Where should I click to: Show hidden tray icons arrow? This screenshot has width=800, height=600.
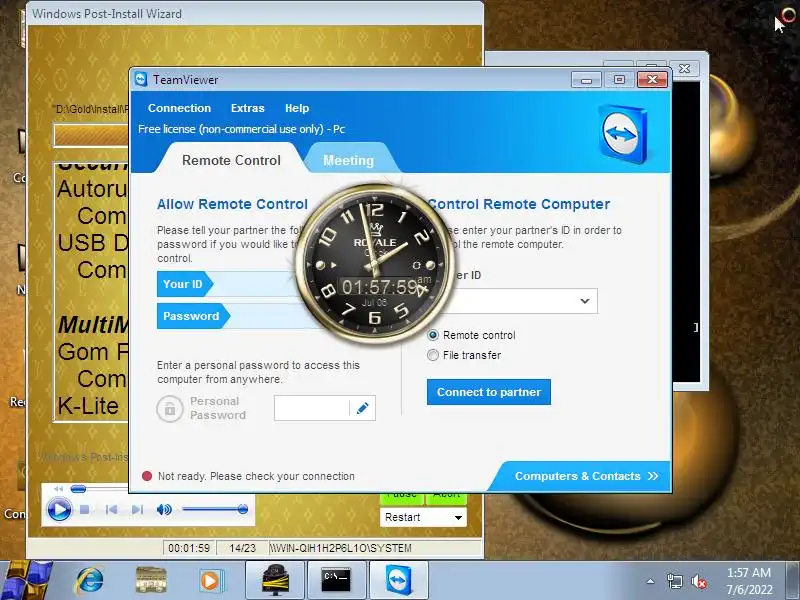click(x=650, y=581)
